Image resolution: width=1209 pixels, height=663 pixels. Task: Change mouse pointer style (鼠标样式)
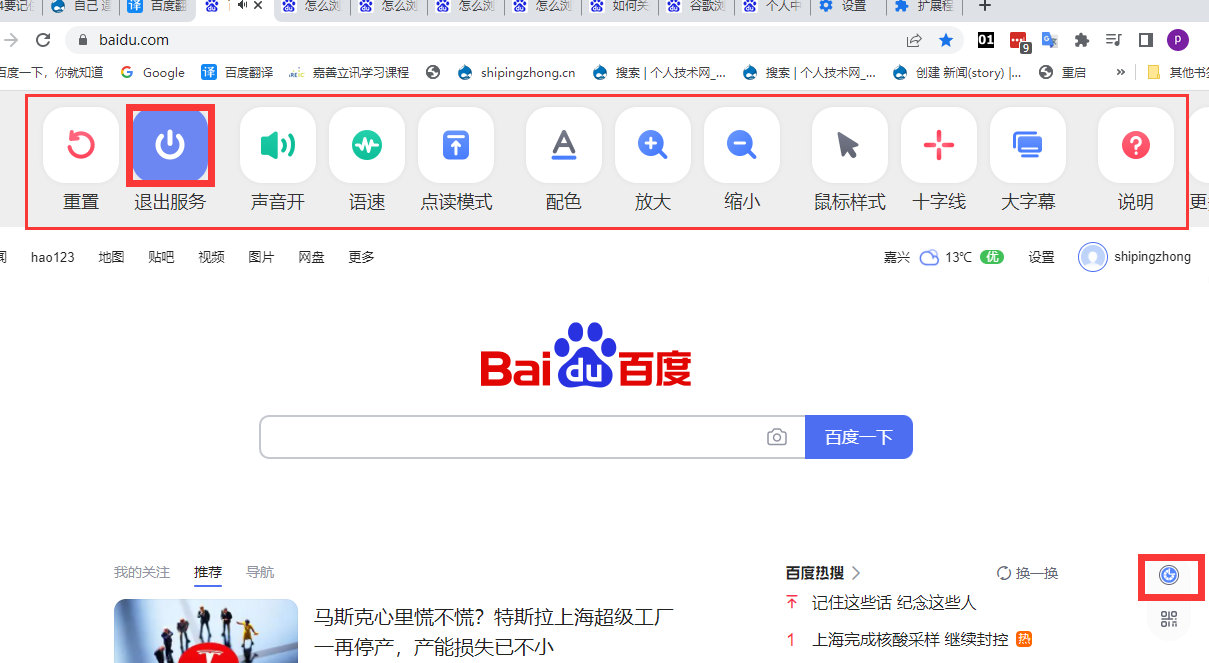[849, 146]
